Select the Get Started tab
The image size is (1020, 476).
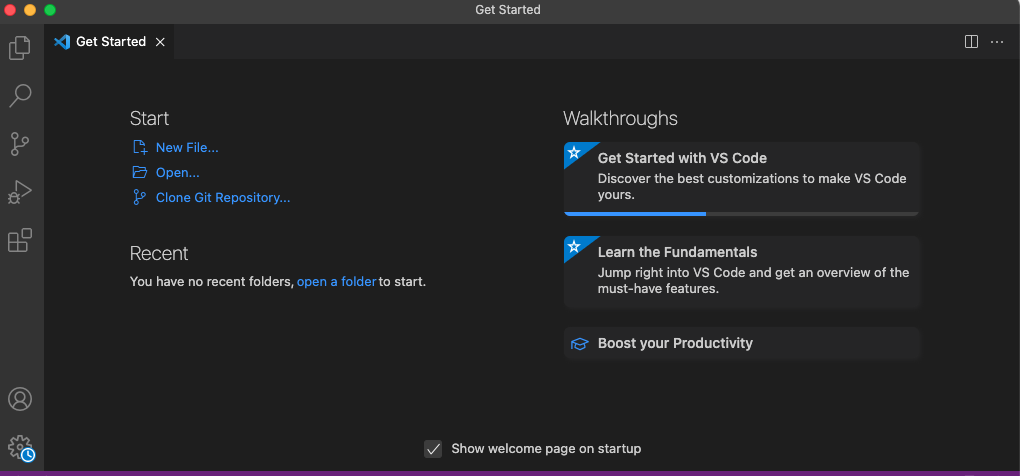click(x=109, y=42)
